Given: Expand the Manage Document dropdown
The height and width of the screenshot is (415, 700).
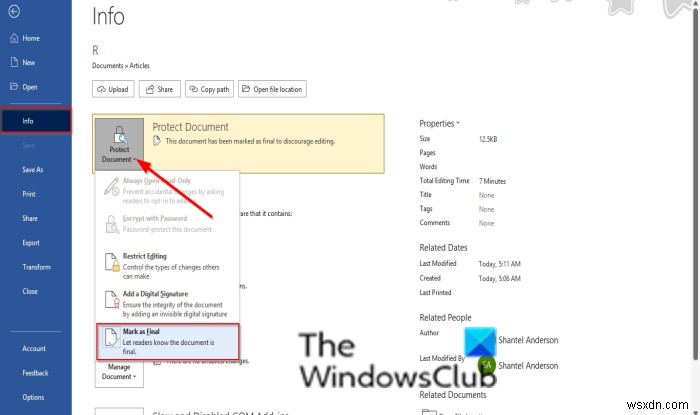Looking at the screenshot, I should tap(119, 372).
